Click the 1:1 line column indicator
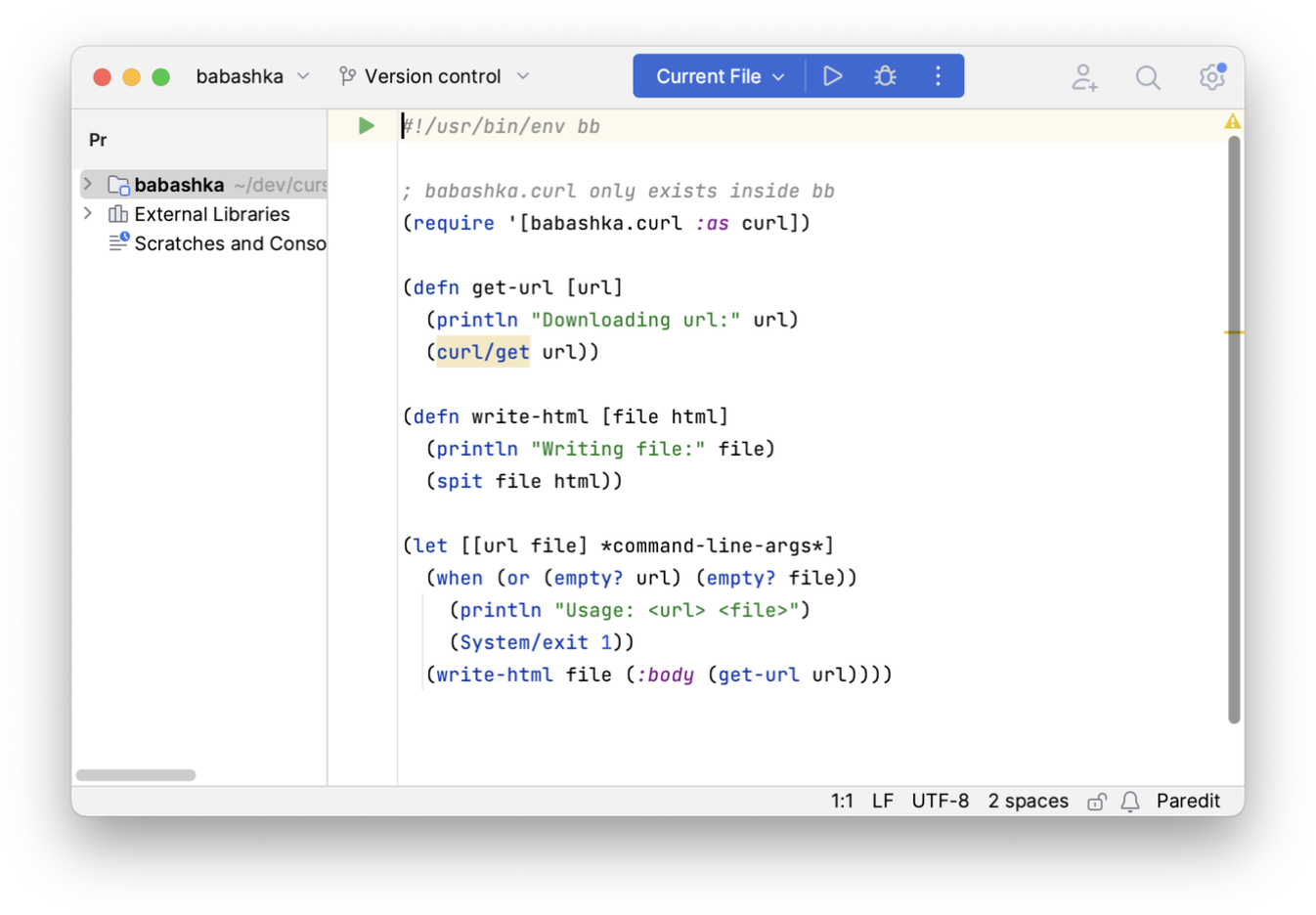This screenshot has height=915, width=1316. (842, 801)
